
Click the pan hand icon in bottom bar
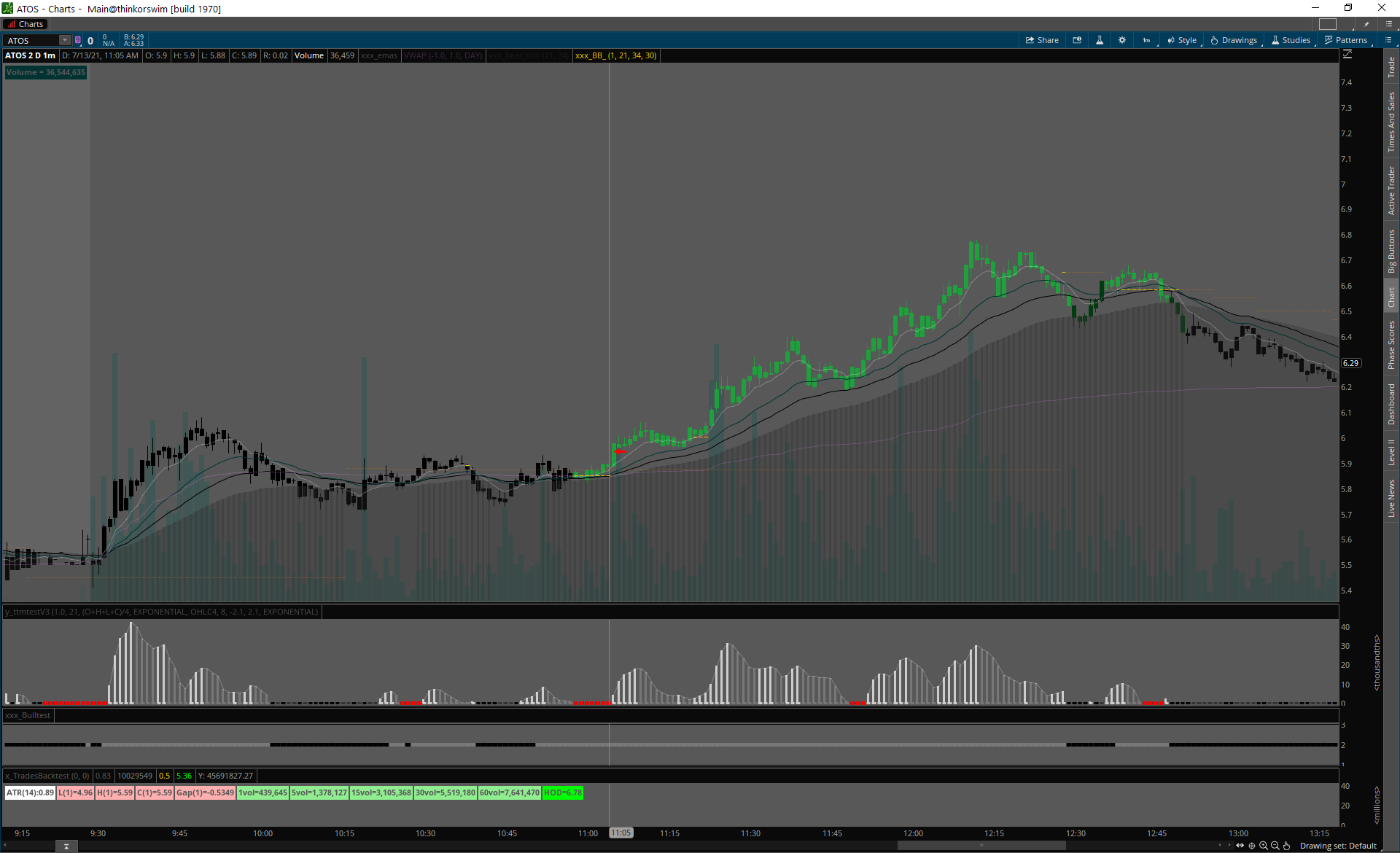[1287, 846]
